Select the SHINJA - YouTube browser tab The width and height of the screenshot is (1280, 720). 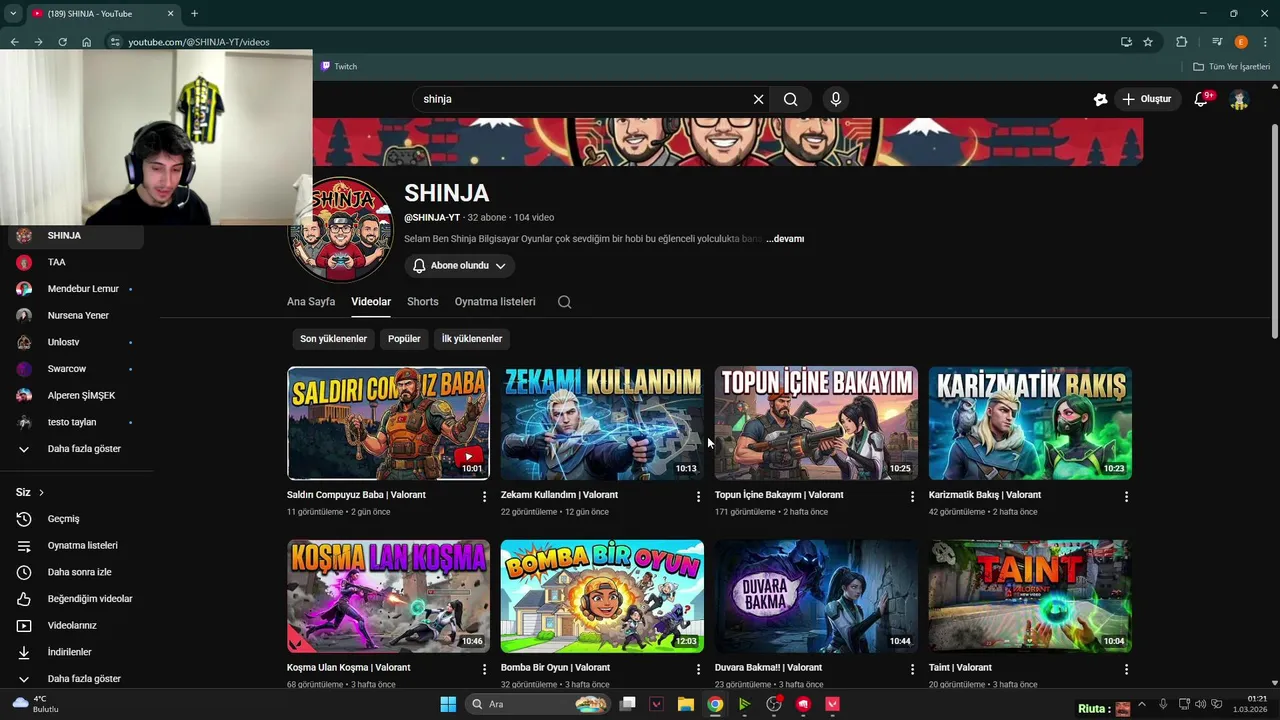[x=102, y=14]
